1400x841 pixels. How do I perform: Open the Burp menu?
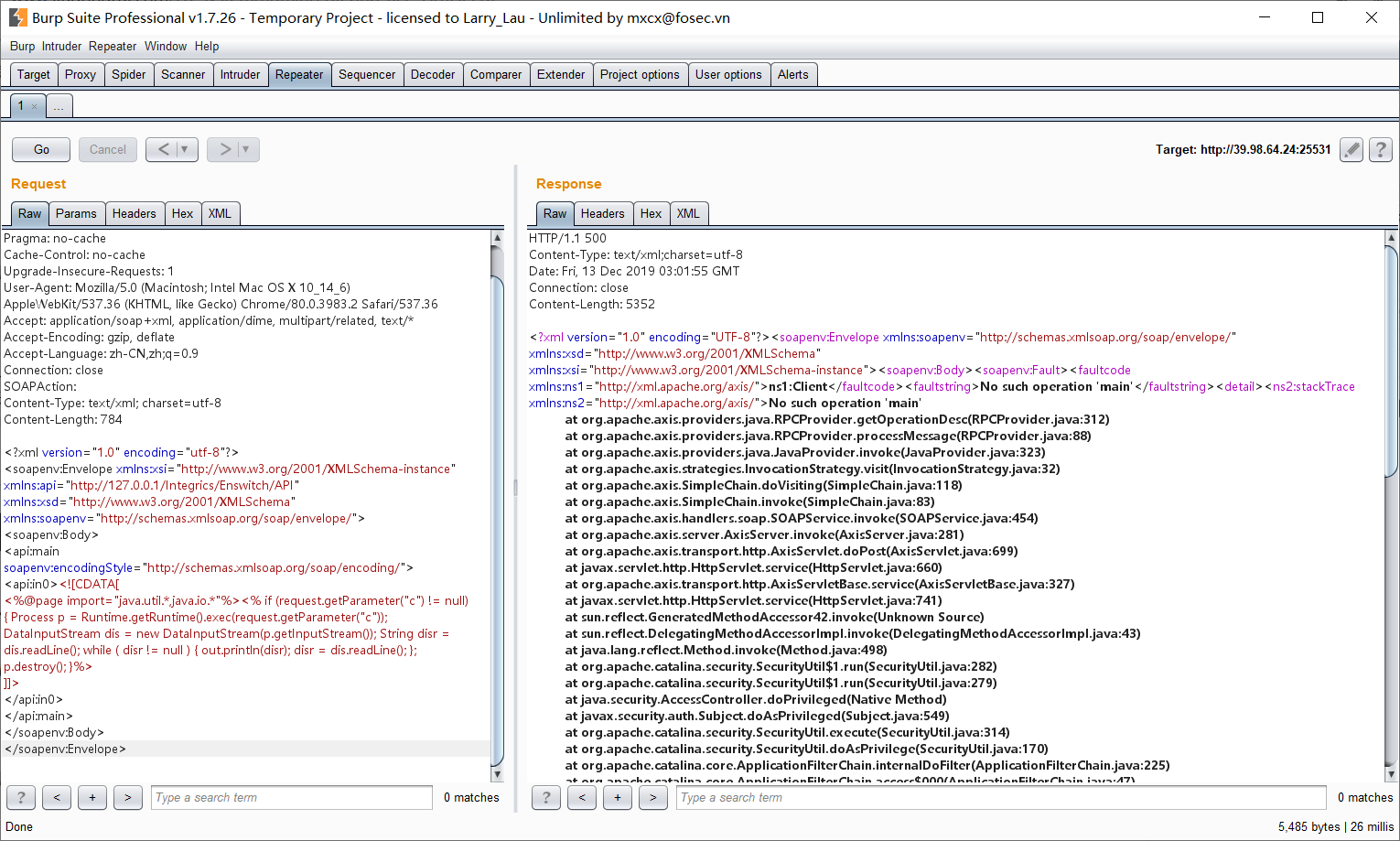coord(23,47)
